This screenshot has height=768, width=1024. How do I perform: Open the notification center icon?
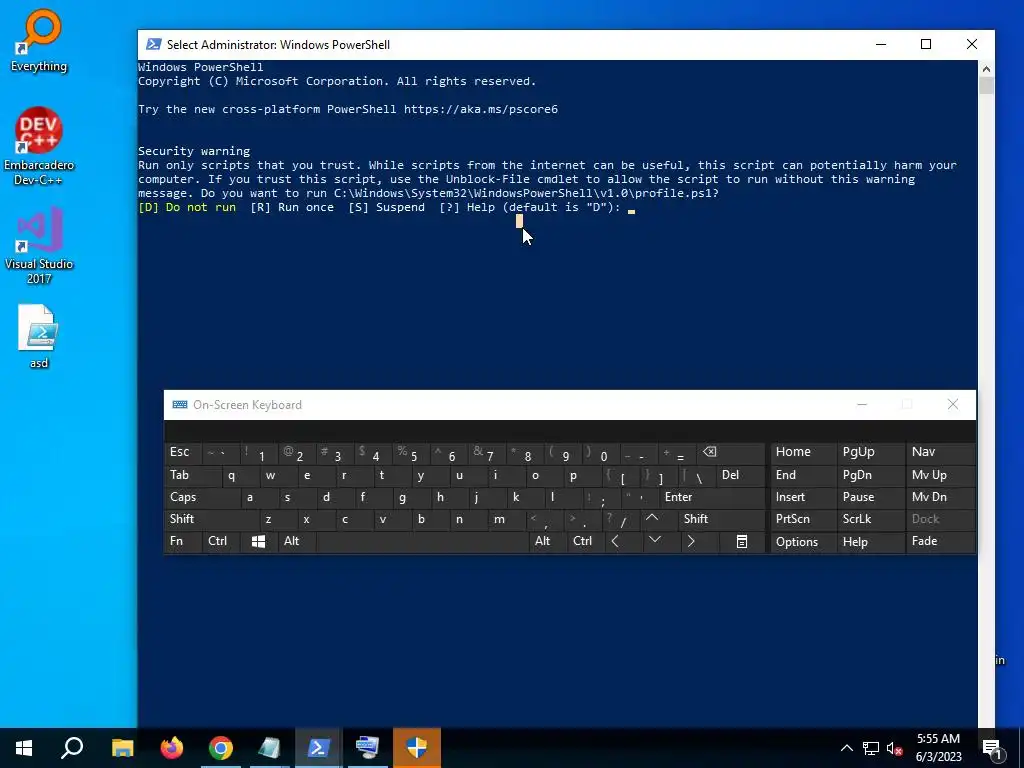click(x=991, y=748)
